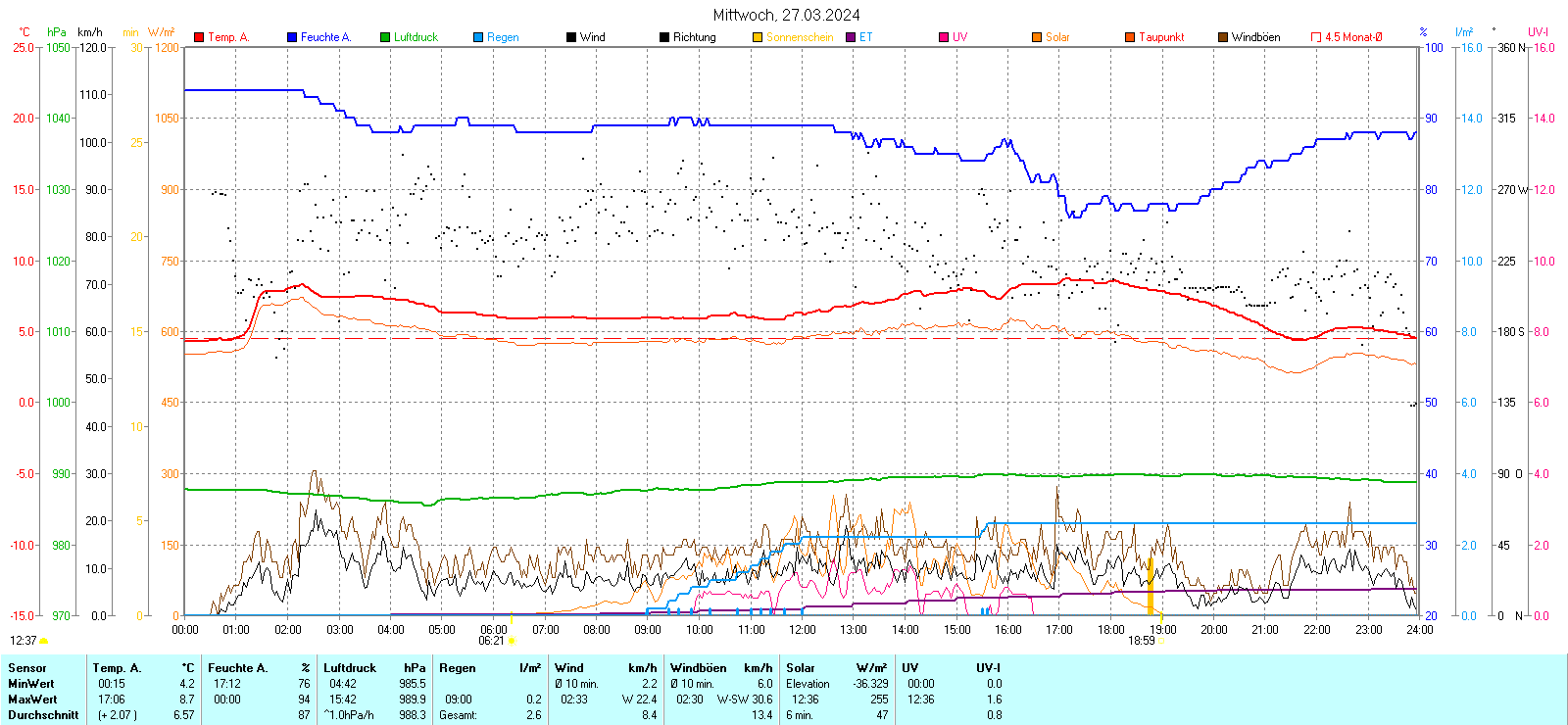
Task: Toggle the black Richtung legend box
Action: coord(664,37)
